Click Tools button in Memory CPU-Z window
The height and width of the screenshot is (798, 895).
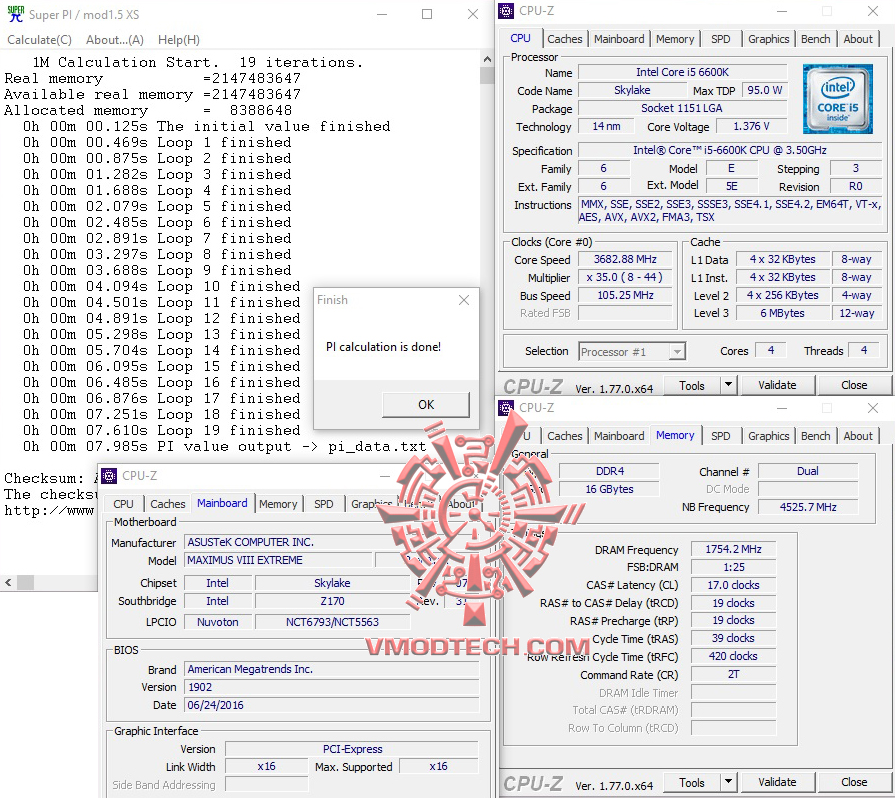(x=691, y=782)
